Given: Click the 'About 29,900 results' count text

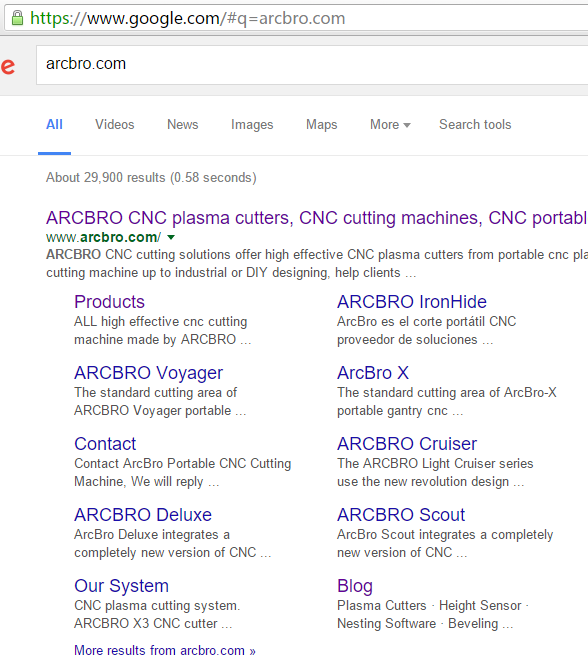Looking at the screenshot, I should (151, 177).
